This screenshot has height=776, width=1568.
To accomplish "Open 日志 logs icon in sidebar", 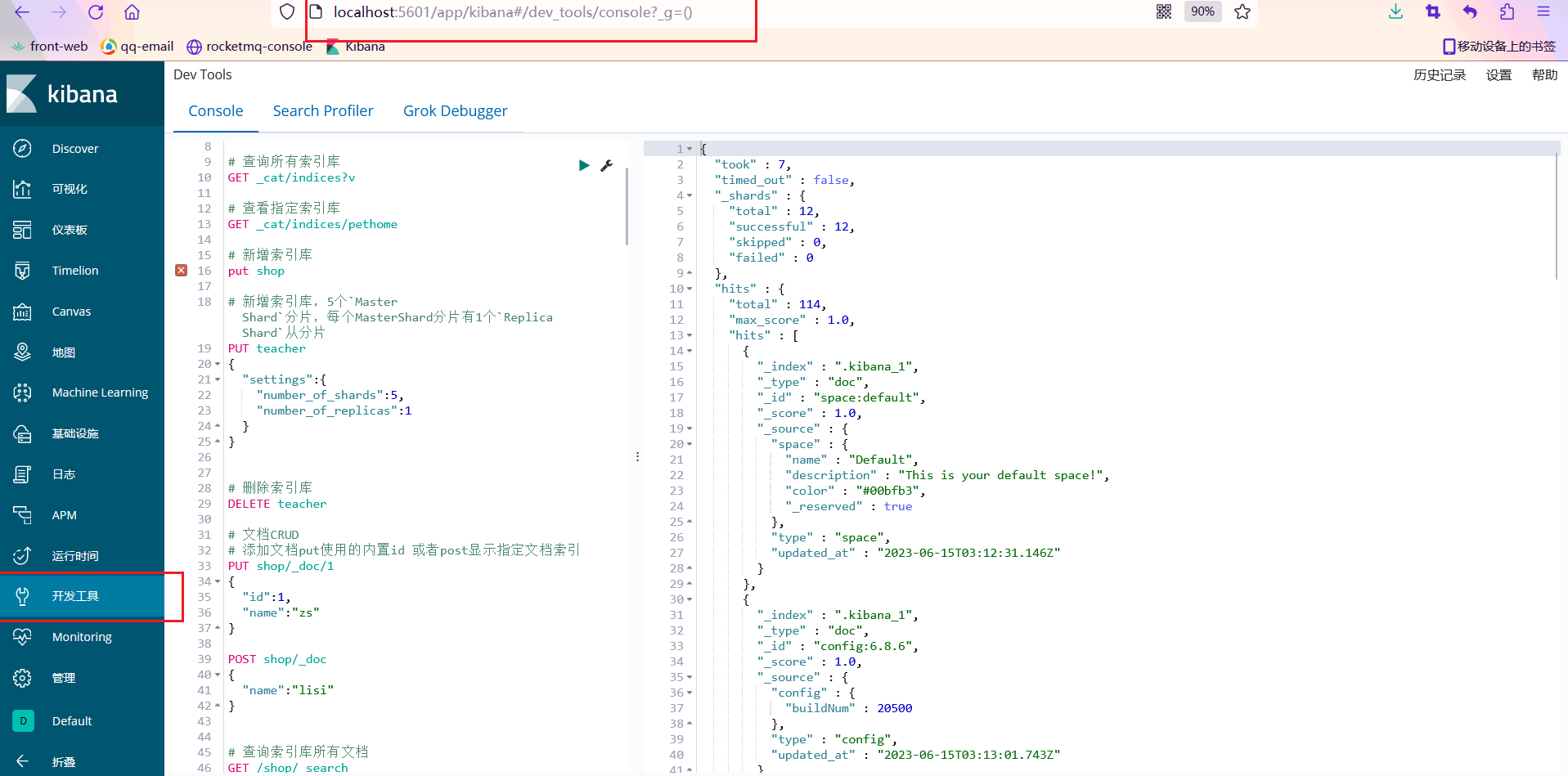I will (x=22, y=474).
